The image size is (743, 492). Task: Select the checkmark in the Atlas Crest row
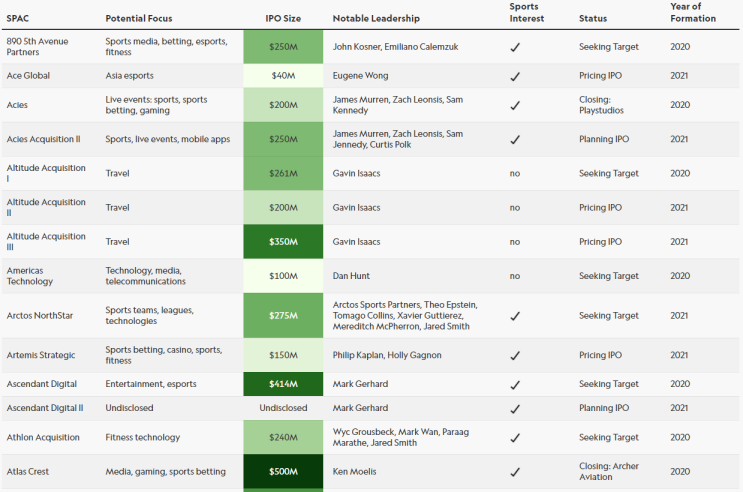point(515,472)
